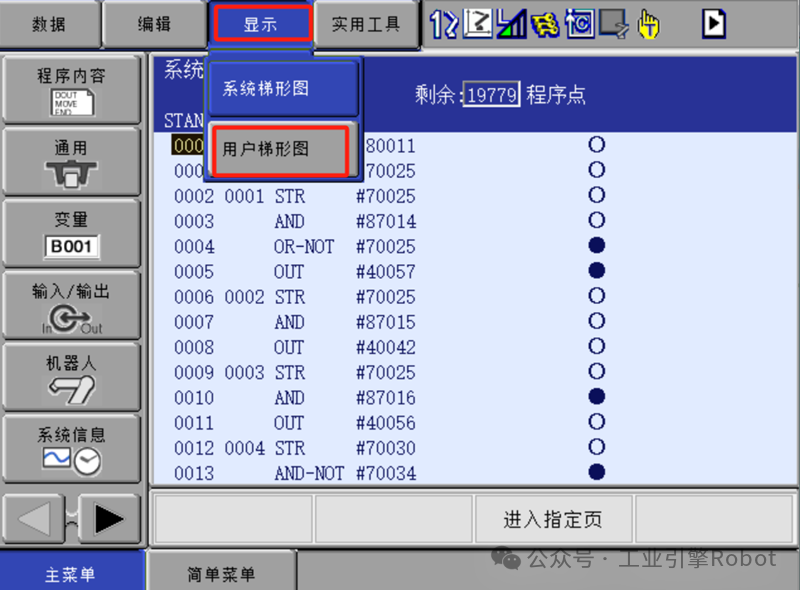Click status circle on line 0011
Image resolution: width=800 pixels, height=590 pixels.
coord(596,422)
